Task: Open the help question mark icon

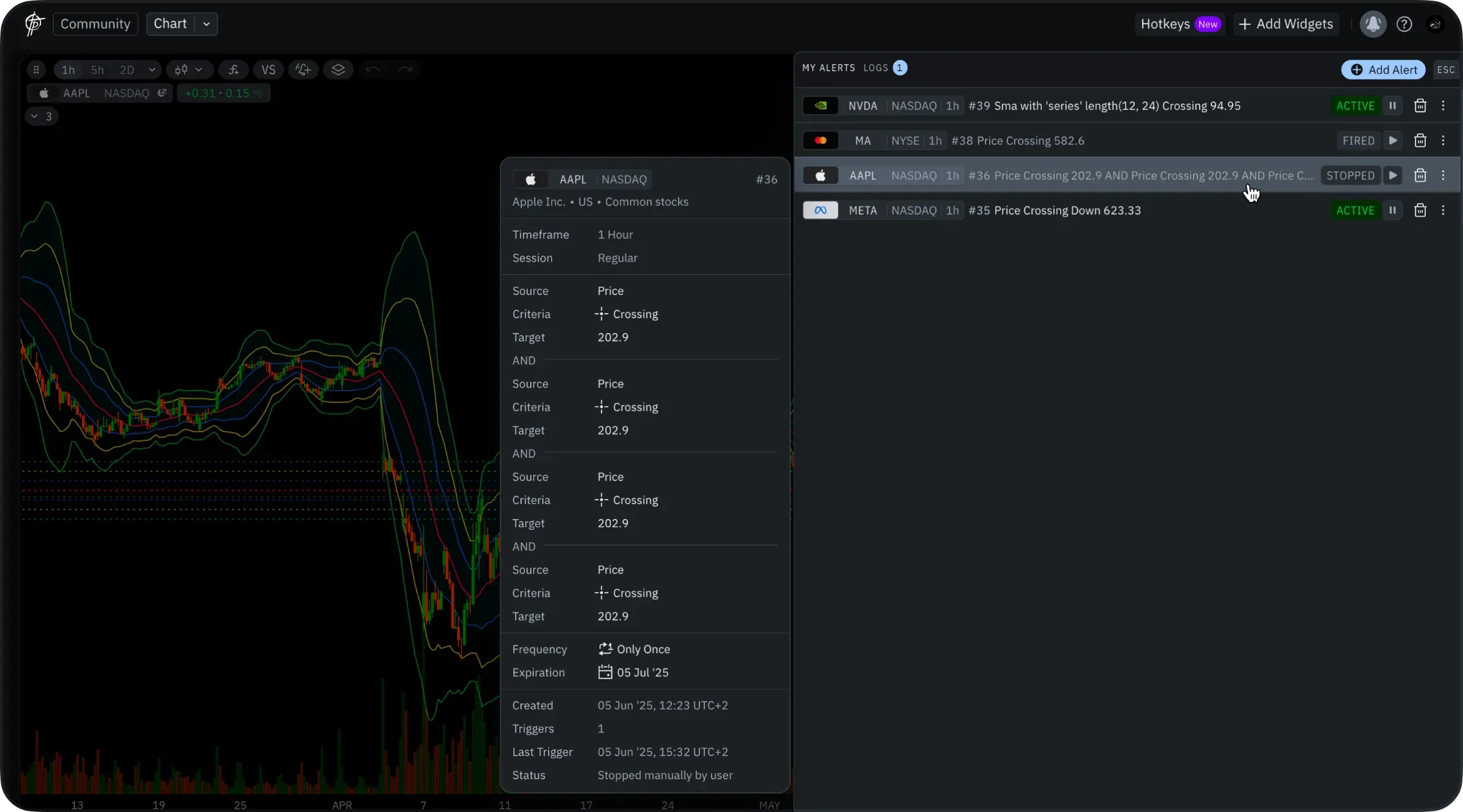Action: [1405, 24]
